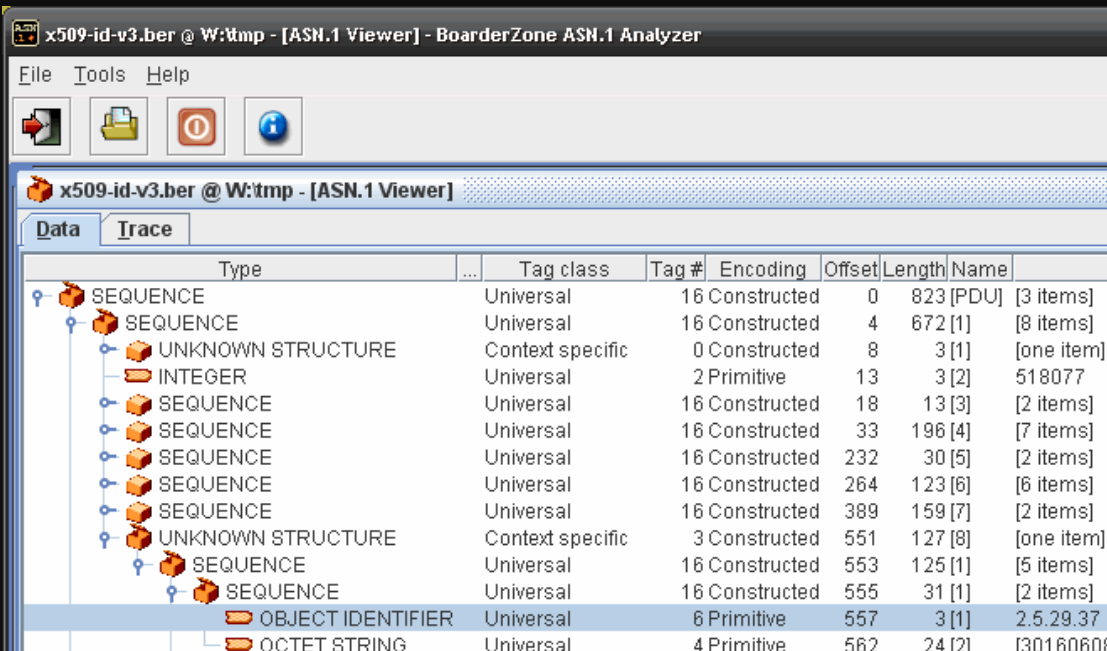1107x651 pixels.
Task: Click the Offset column header
Action: point(850,269)
